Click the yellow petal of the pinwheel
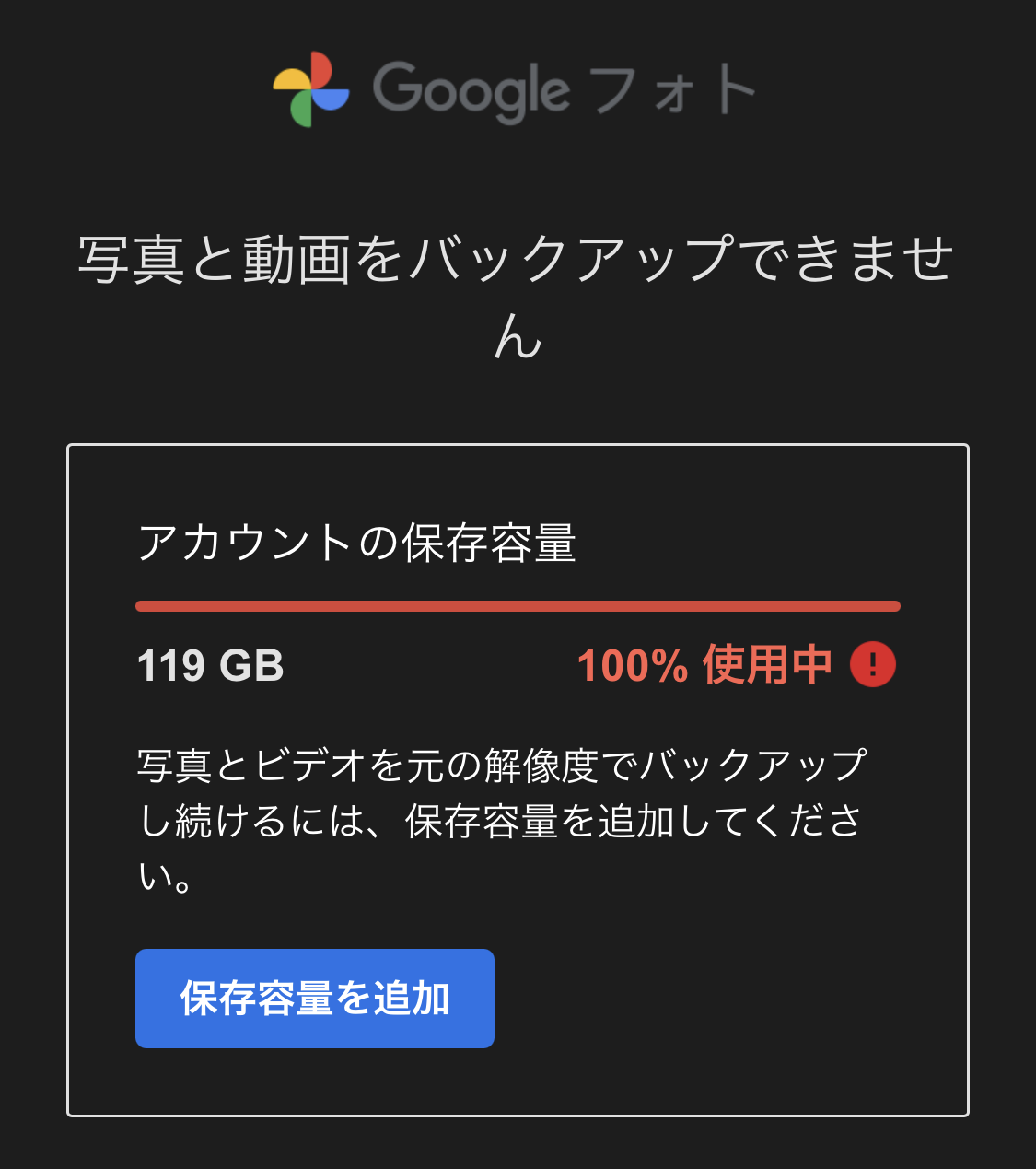Image resolution: width=1036 pixels, height=1169 pixels. coord(292,79)
